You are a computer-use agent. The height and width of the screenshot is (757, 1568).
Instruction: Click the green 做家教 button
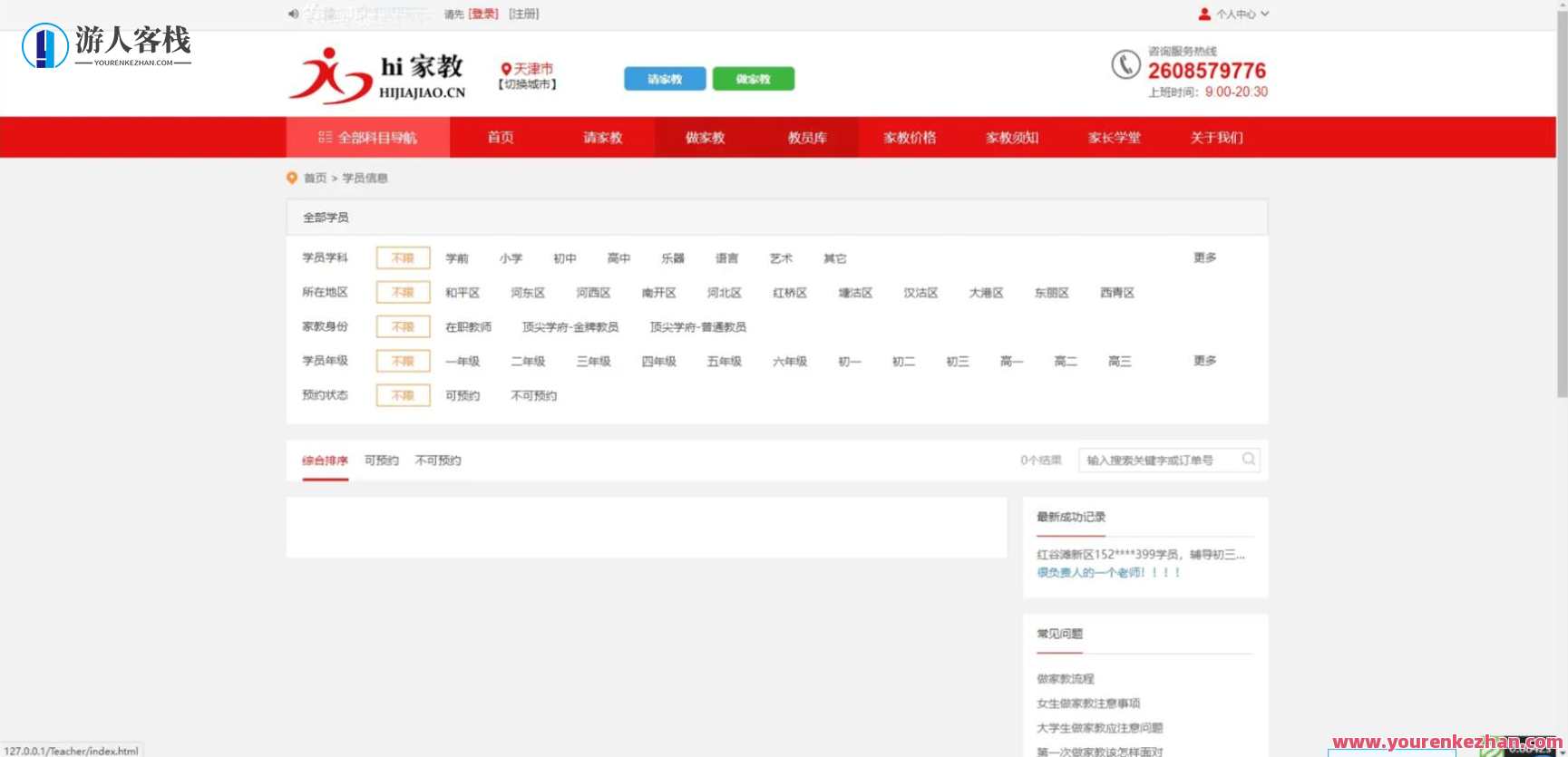(x=753, y=79)
